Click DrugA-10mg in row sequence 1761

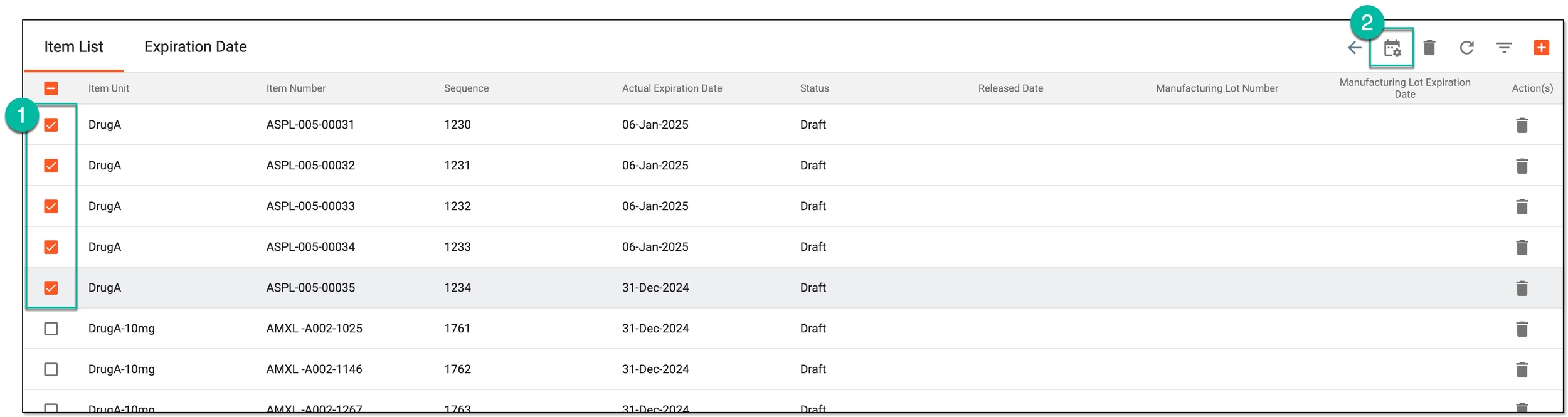121,329
